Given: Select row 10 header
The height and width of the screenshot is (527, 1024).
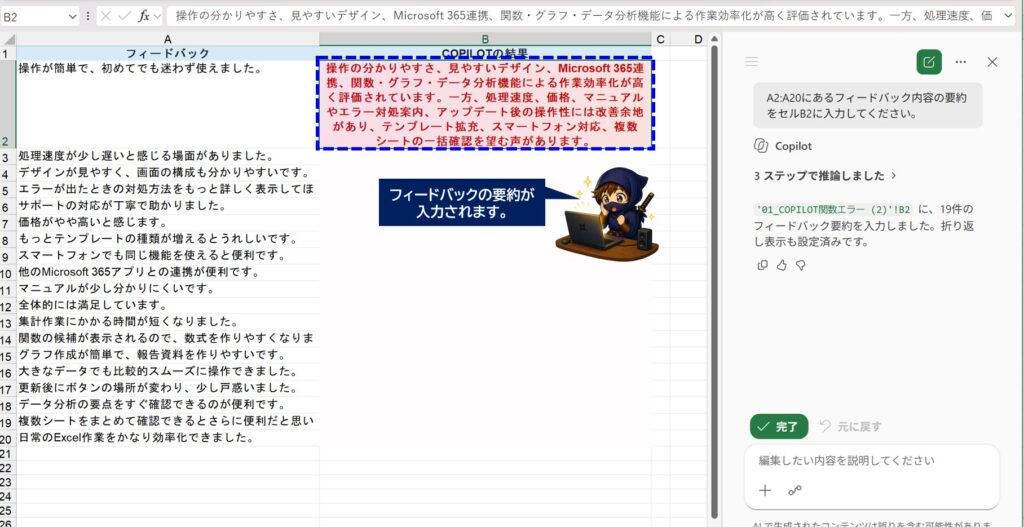Looking at the screenshot, I should (x=7, y=273).
